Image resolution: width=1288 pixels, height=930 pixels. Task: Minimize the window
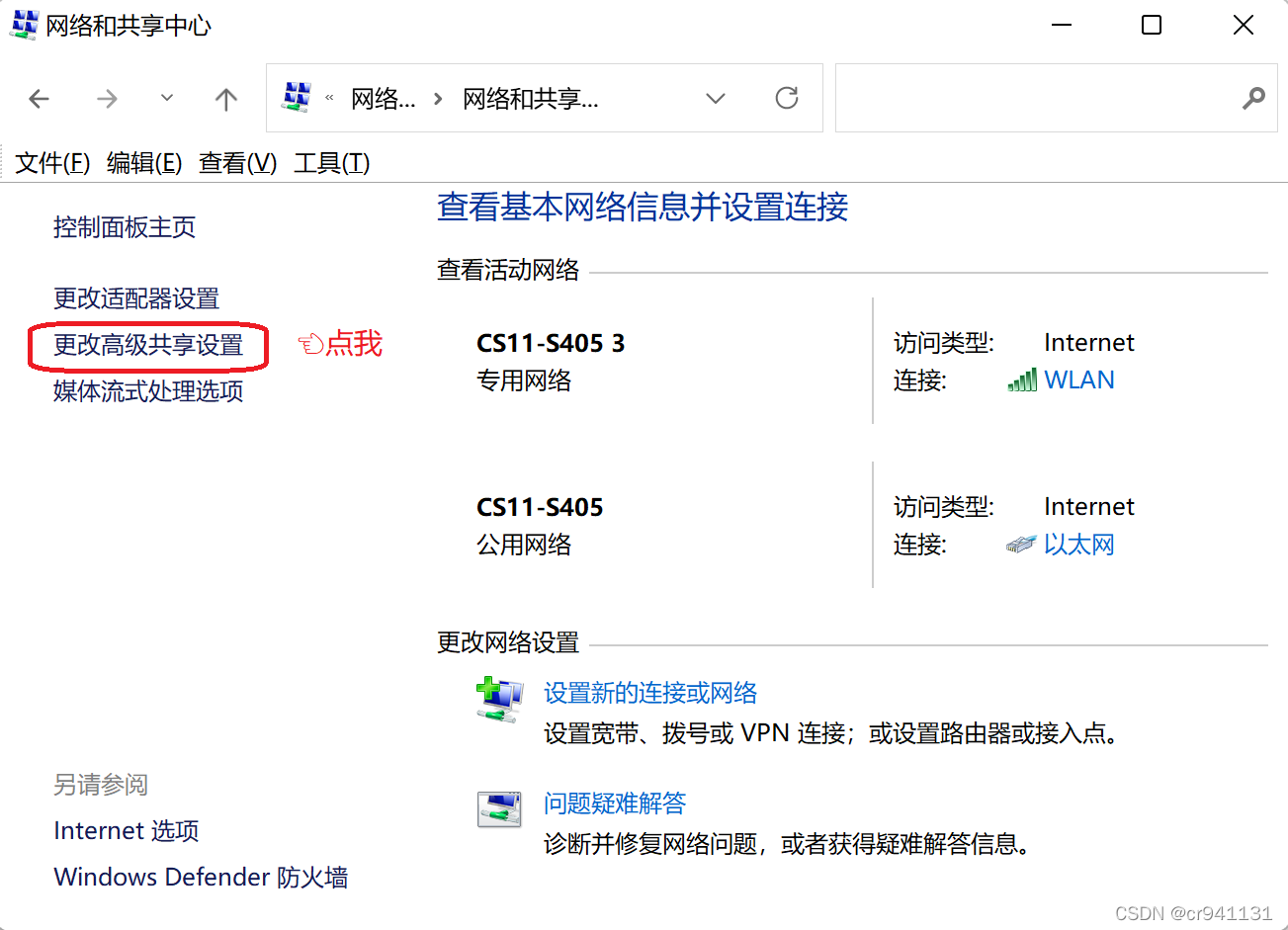coord(1062,25)
